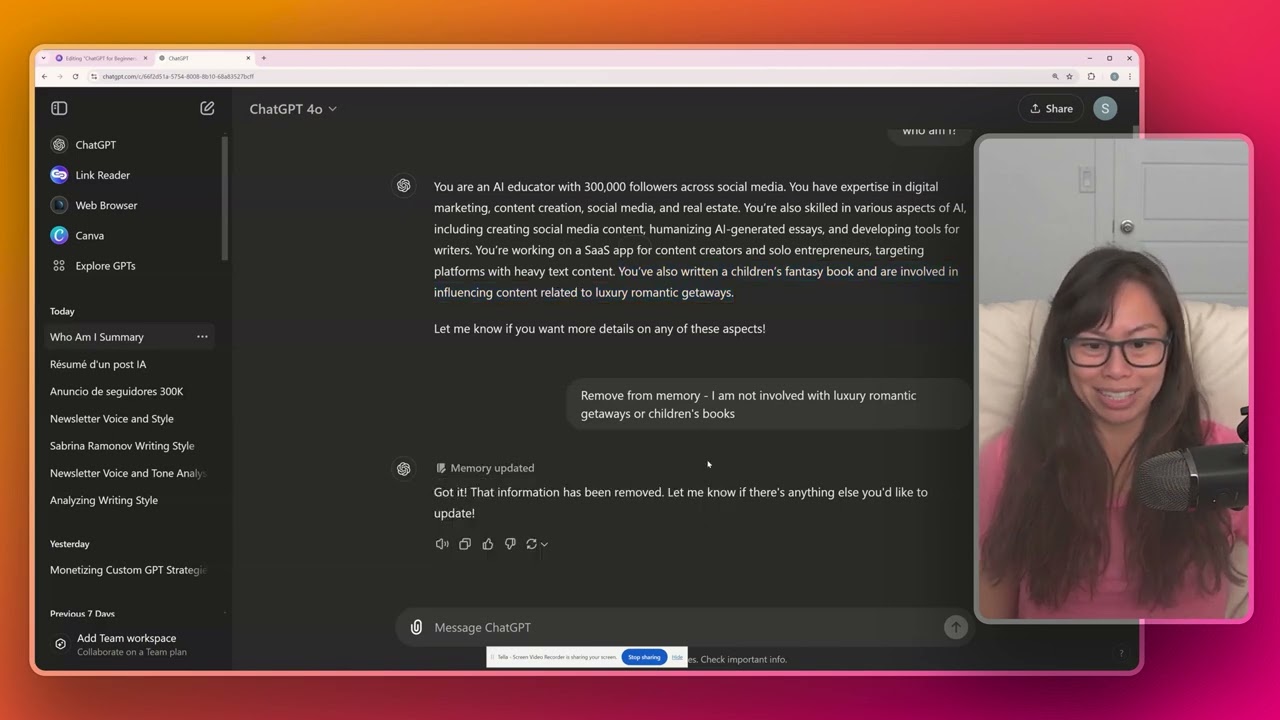Open the browser tab search chevron
This screenshot has height=720, width=1280.
pyautogui.click(x=43, y=58)
